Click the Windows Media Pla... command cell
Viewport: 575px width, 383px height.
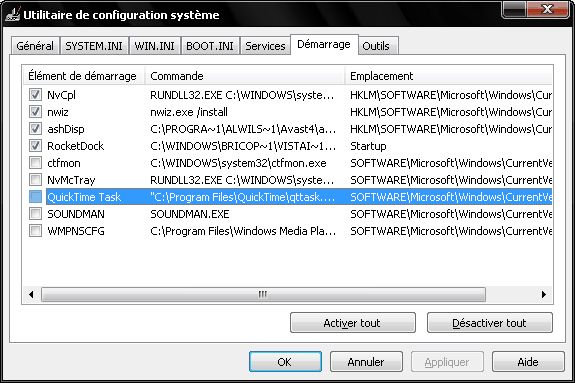(243, 231)
